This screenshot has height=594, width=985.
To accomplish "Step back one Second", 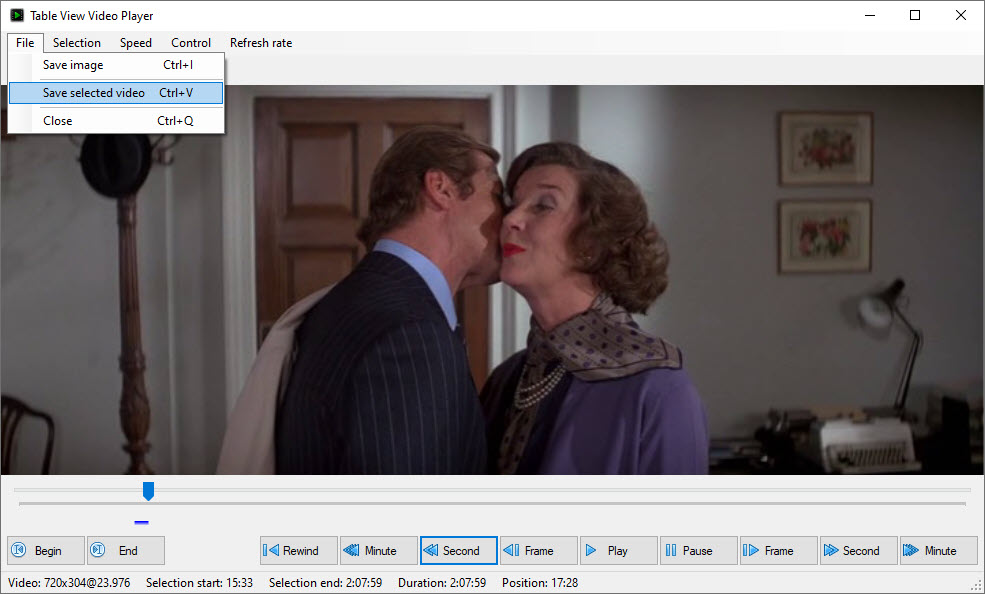I will coord(459,551).
